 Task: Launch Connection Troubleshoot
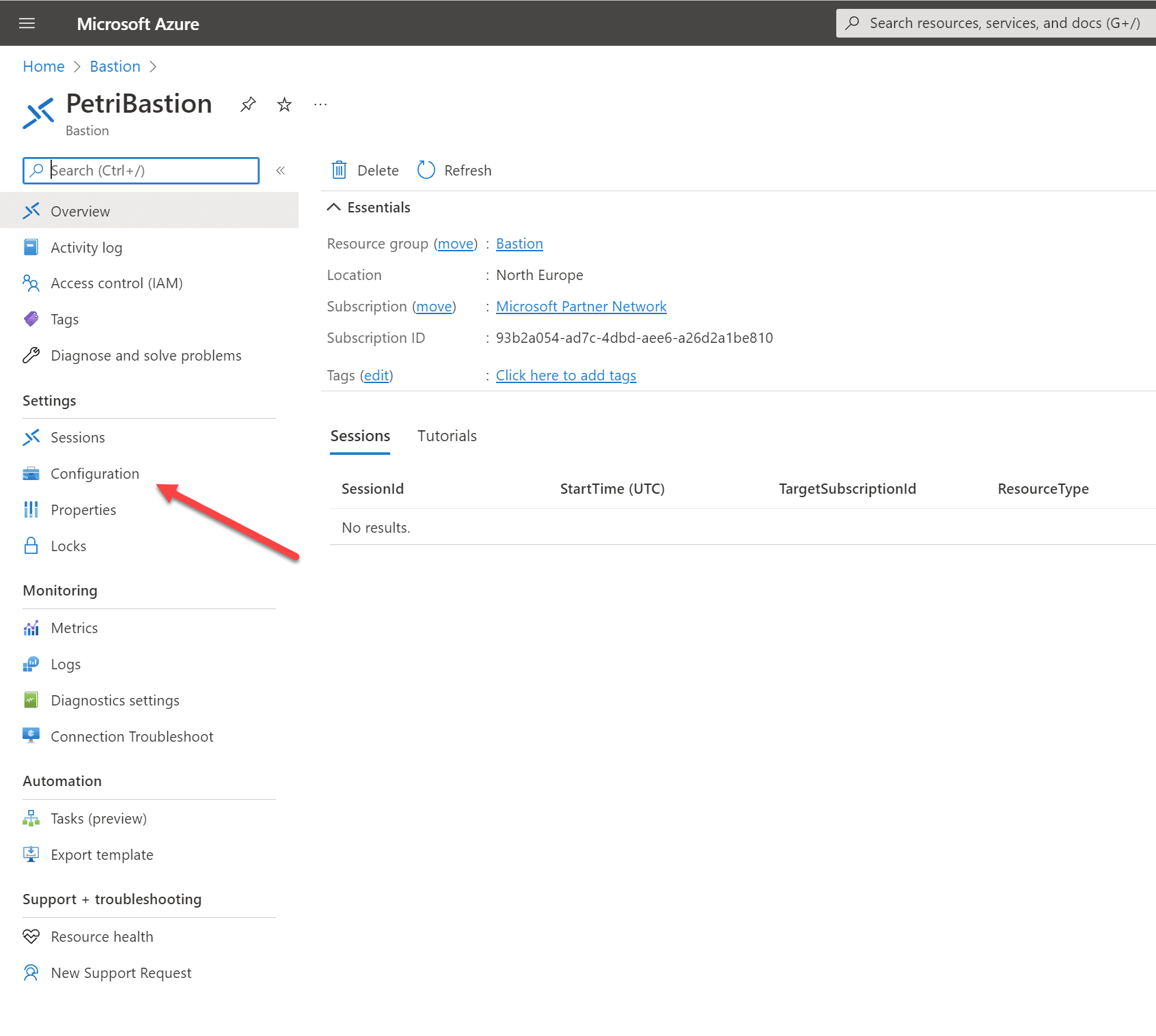(x=132, y=736)
